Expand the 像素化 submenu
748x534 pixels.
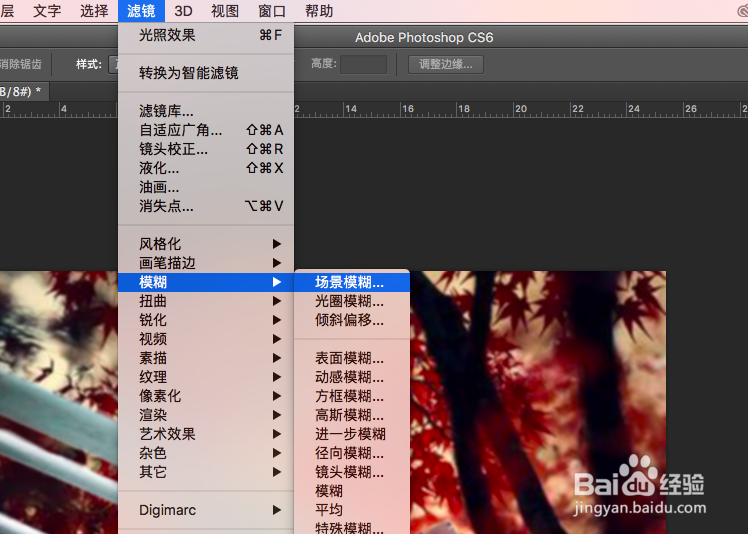(x=206, y=396)
